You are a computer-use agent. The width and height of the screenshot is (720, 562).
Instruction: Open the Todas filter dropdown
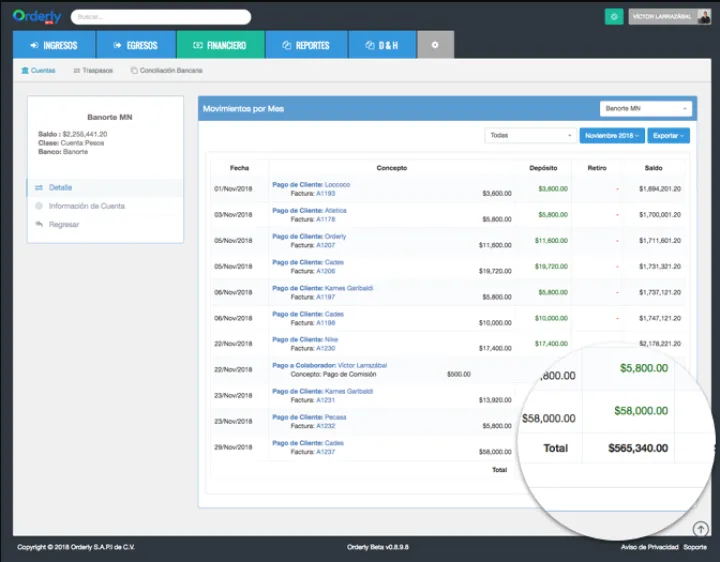click(x=529, y=135)
